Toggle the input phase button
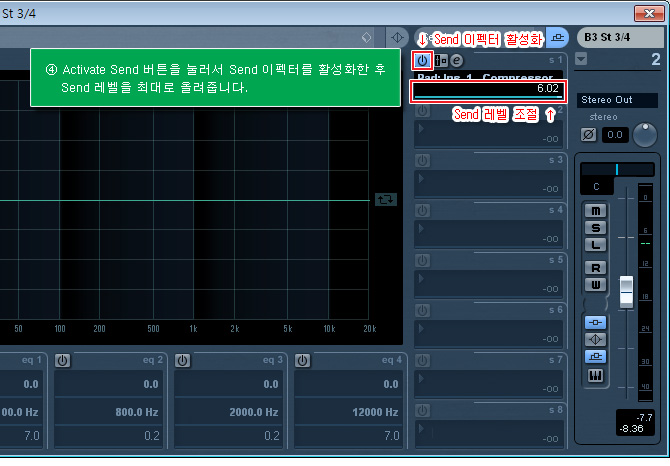Screen dimensions: 670x466 tap(588, 135)
